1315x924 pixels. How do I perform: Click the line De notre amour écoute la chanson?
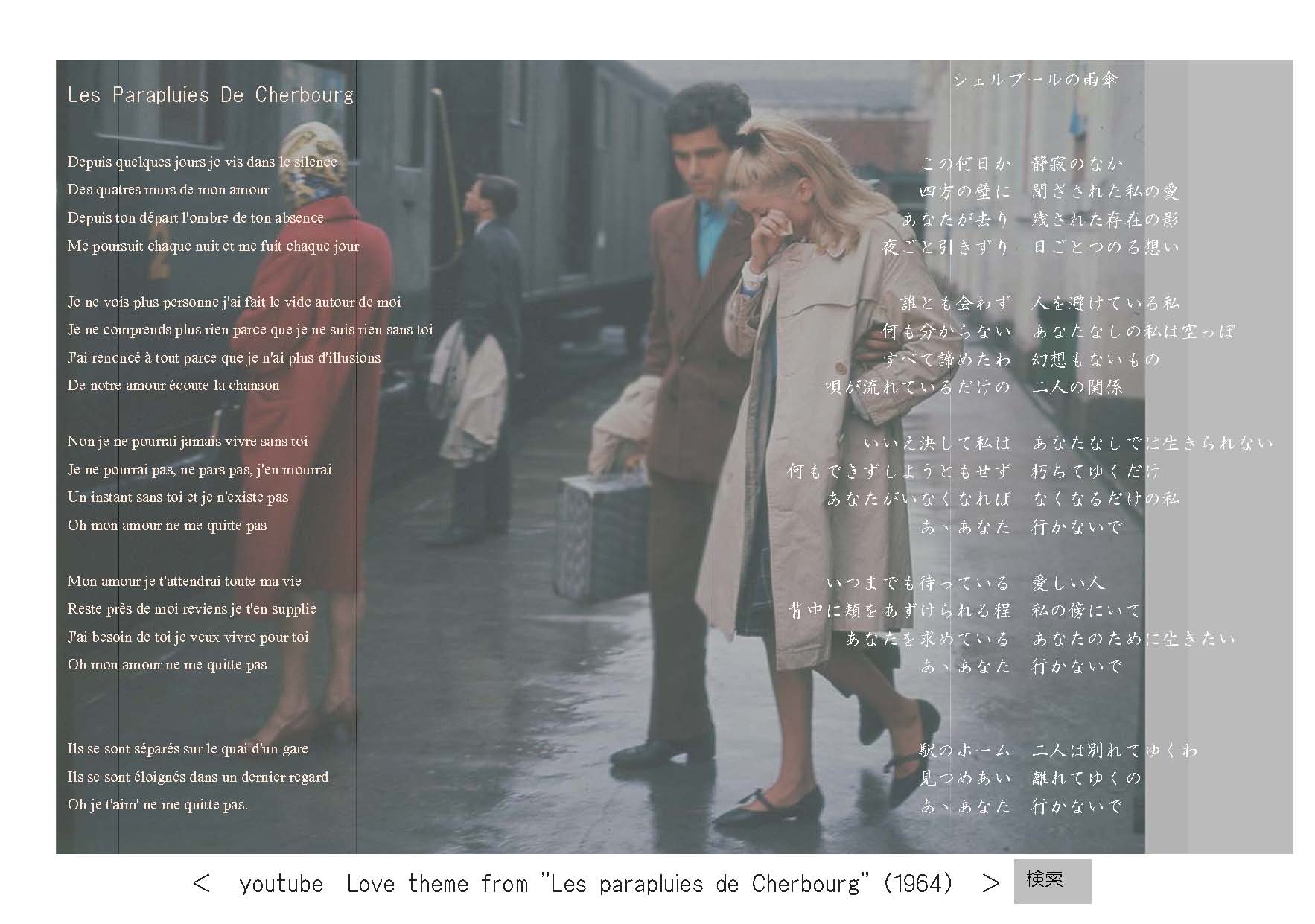click(173, 386)
